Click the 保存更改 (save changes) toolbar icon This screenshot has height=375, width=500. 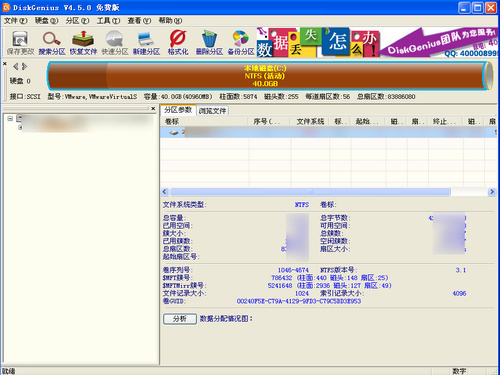[20, 43]
